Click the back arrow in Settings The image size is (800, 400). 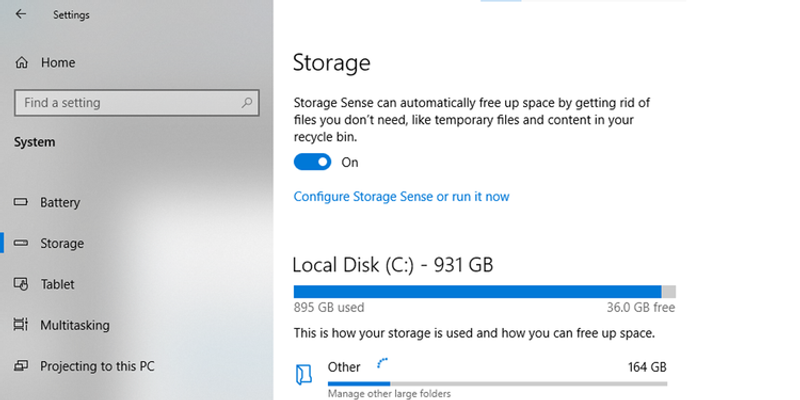click(20, 15)
